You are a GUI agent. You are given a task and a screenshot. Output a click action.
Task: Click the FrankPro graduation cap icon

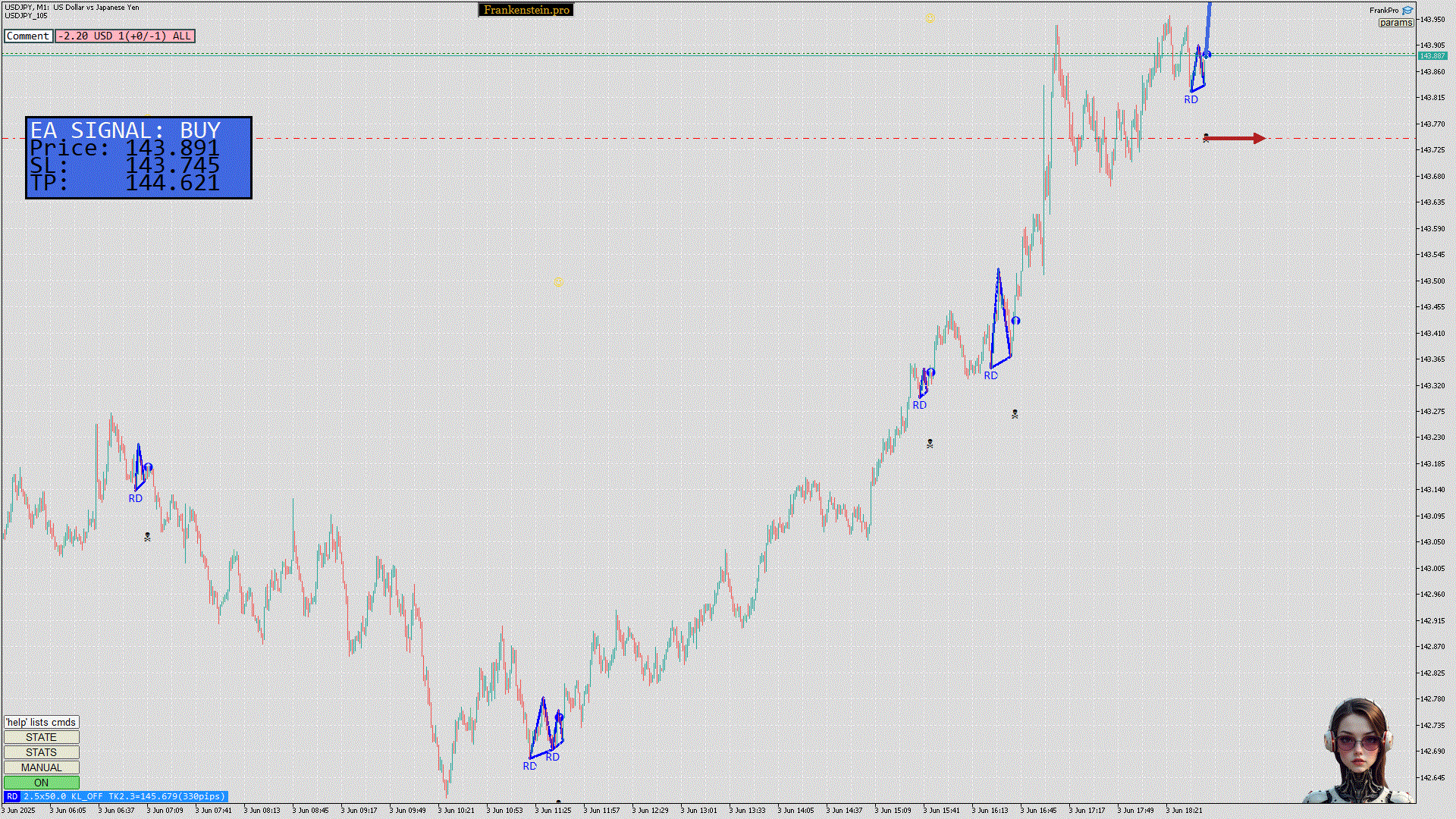[1407, 11]
